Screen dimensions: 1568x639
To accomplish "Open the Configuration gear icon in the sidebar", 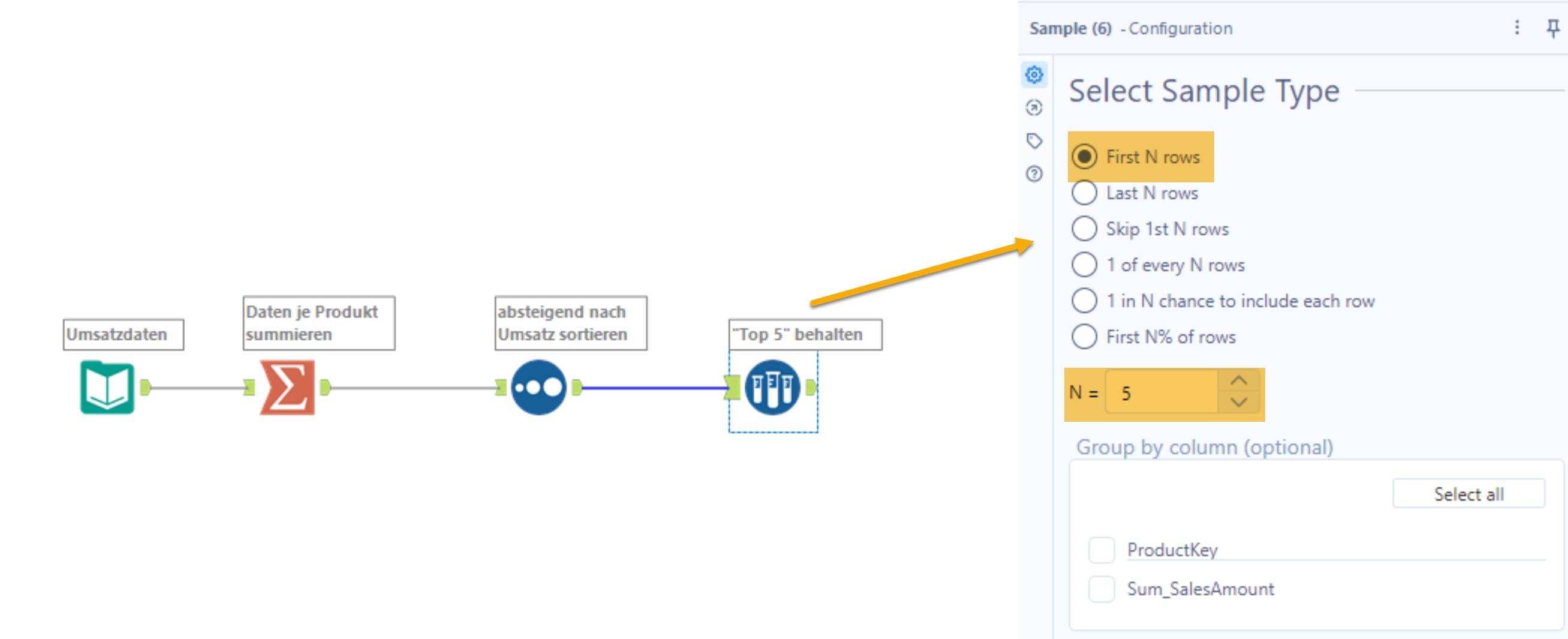I will (1034, 74).
